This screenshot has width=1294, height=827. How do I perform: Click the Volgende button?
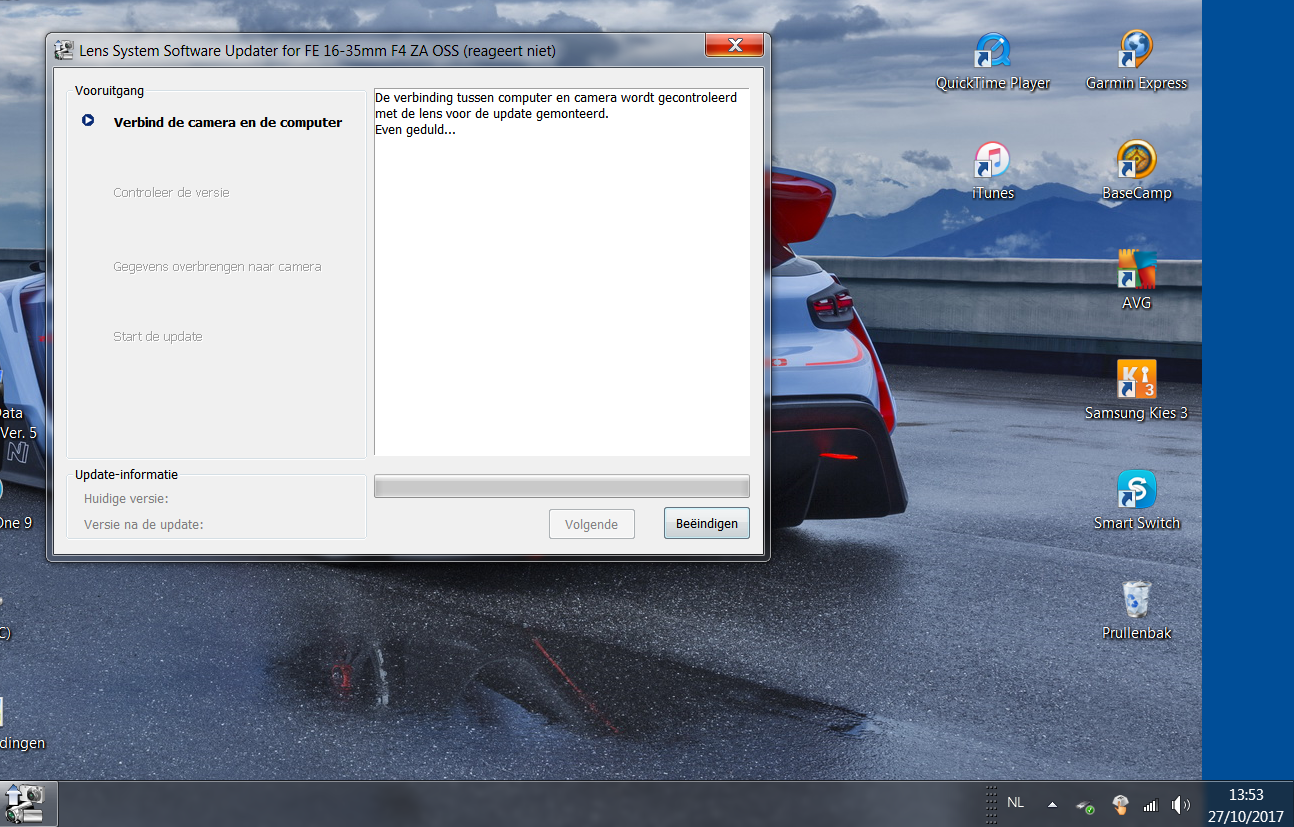click(591, 524)
